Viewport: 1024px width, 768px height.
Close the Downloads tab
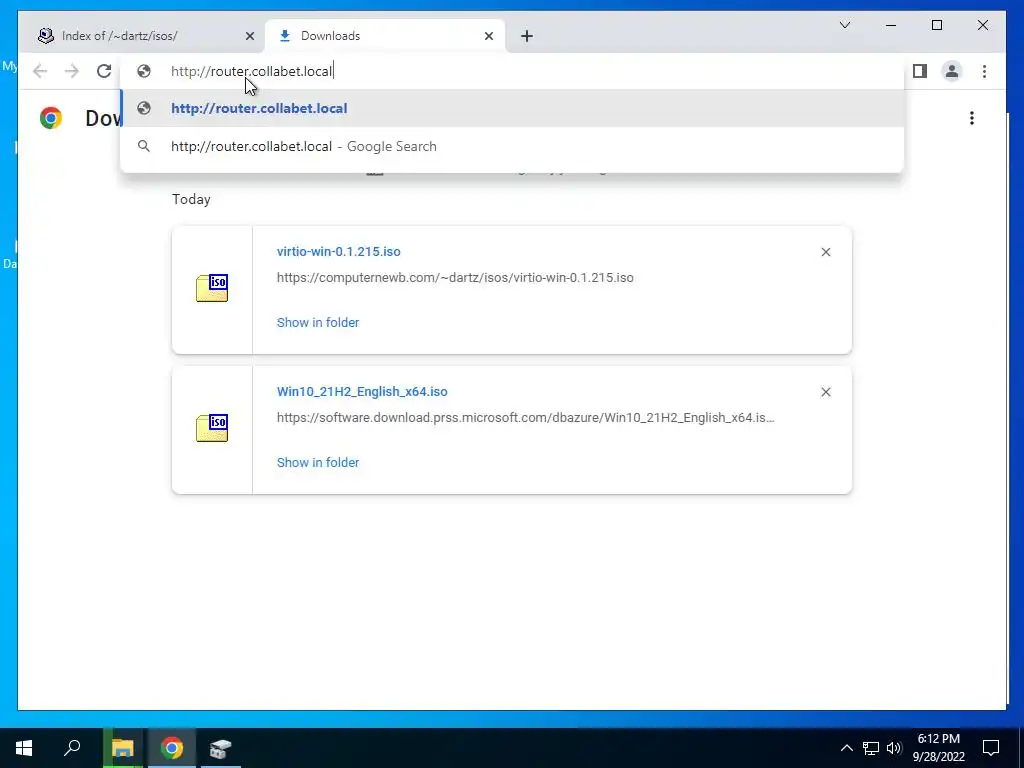coord(488,36)
